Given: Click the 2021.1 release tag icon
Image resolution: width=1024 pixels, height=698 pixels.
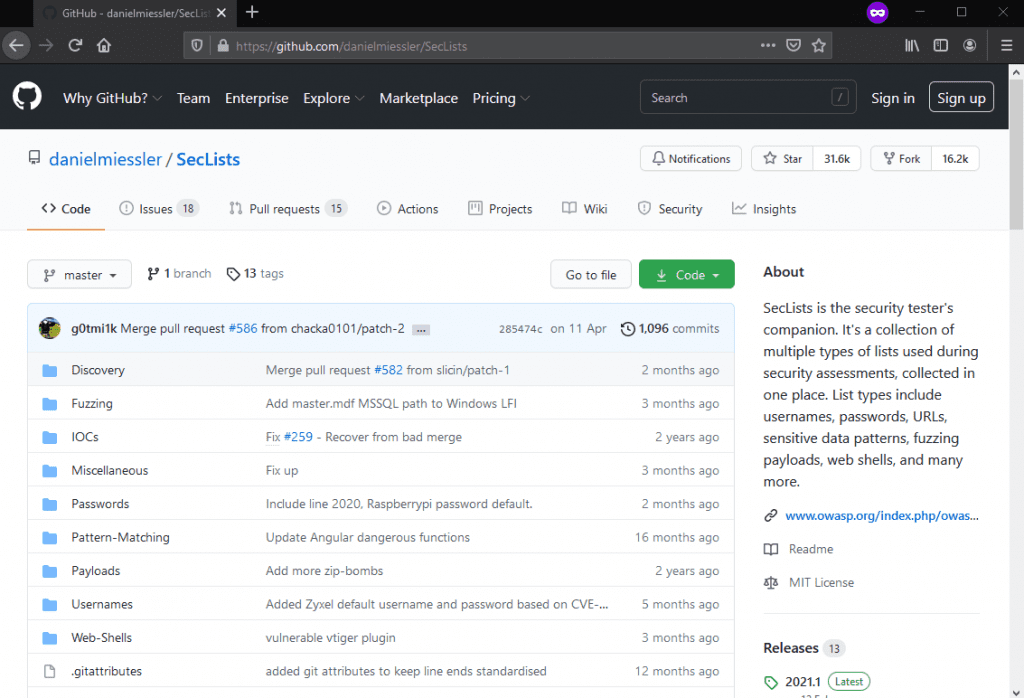Looking at the screenshot, I should click(771, 682).
